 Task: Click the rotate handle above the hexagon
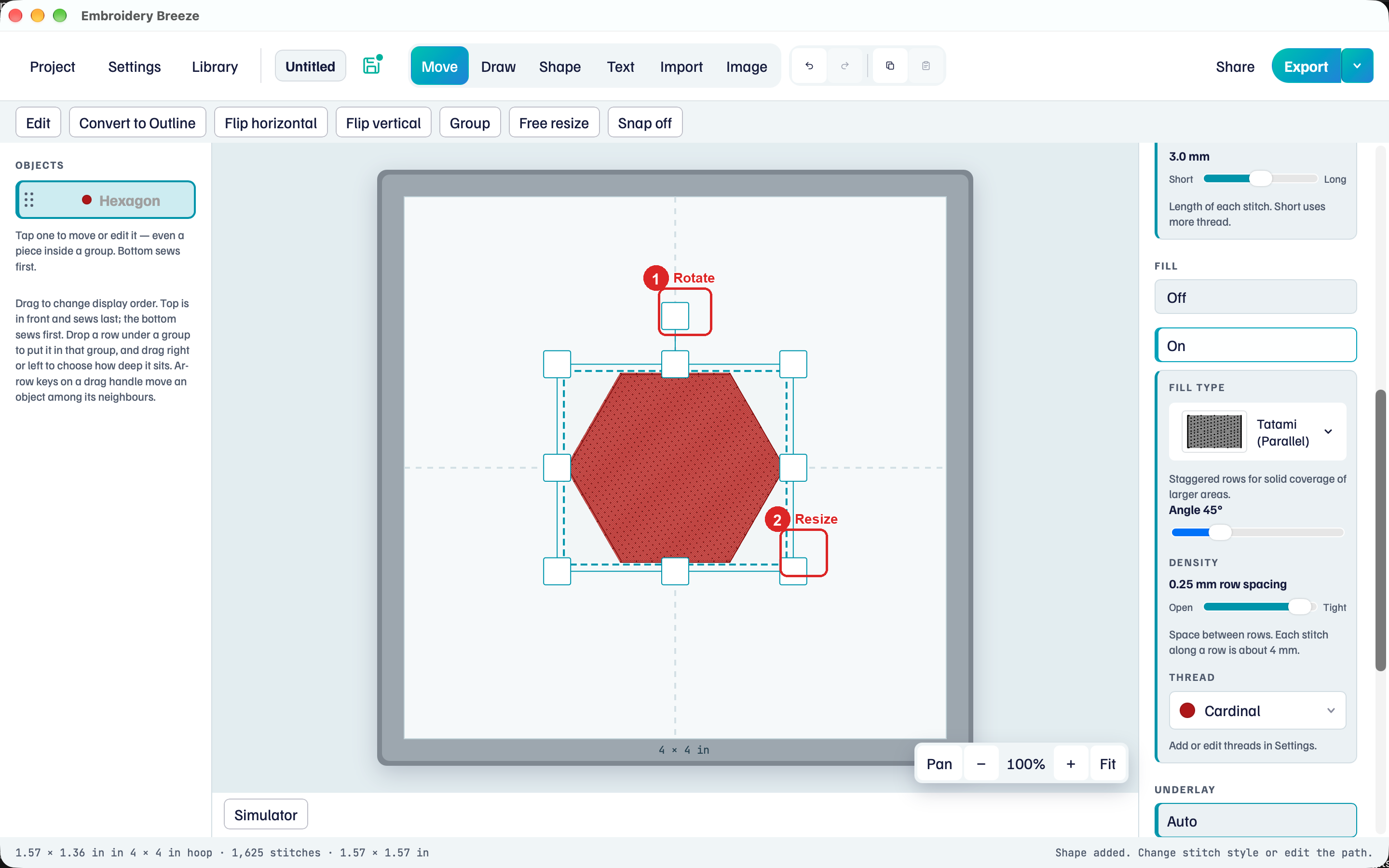675,315
